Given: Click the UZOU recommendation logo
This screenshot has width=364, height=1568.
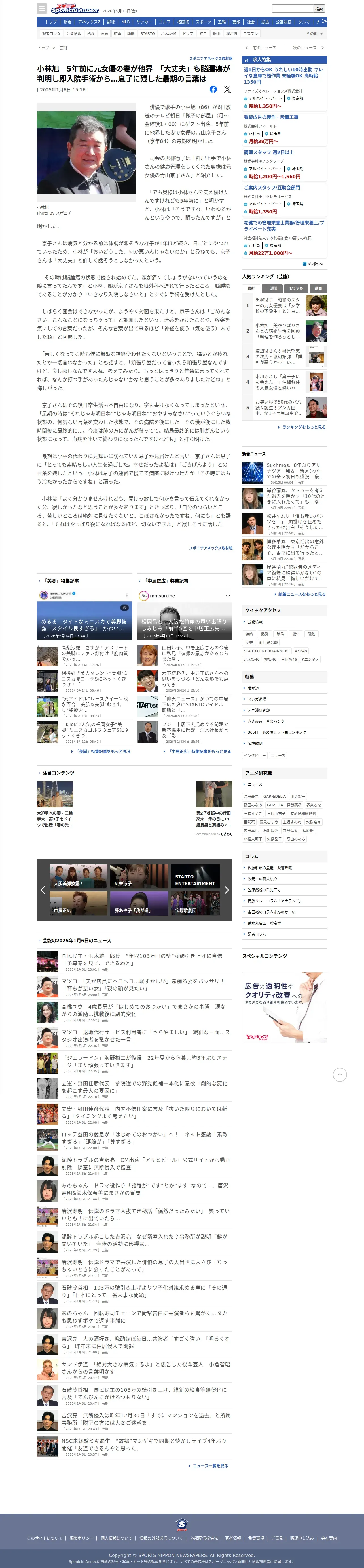Looking at the screenshot, I should click(227, 834).
